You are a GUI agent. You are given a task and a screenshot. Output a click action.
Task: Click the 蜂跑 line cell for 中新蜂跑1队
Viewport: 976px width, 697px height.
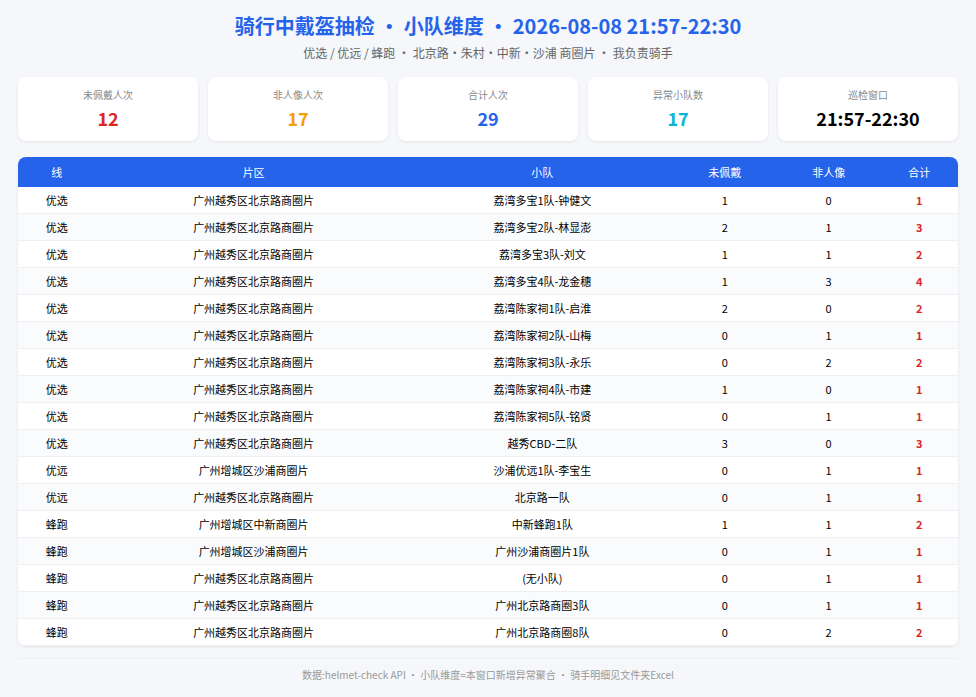point(57,525)
